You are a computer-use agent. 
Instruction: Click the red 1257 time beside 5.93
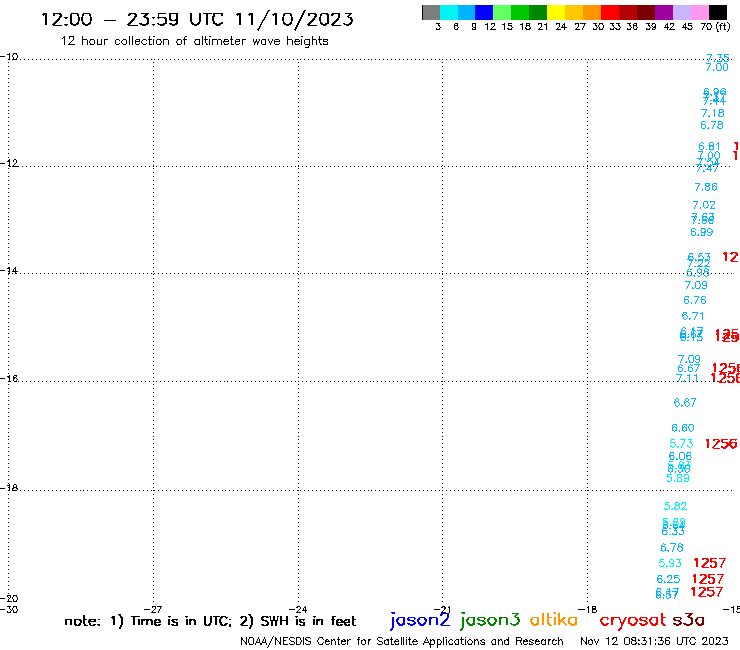[709, 563]
